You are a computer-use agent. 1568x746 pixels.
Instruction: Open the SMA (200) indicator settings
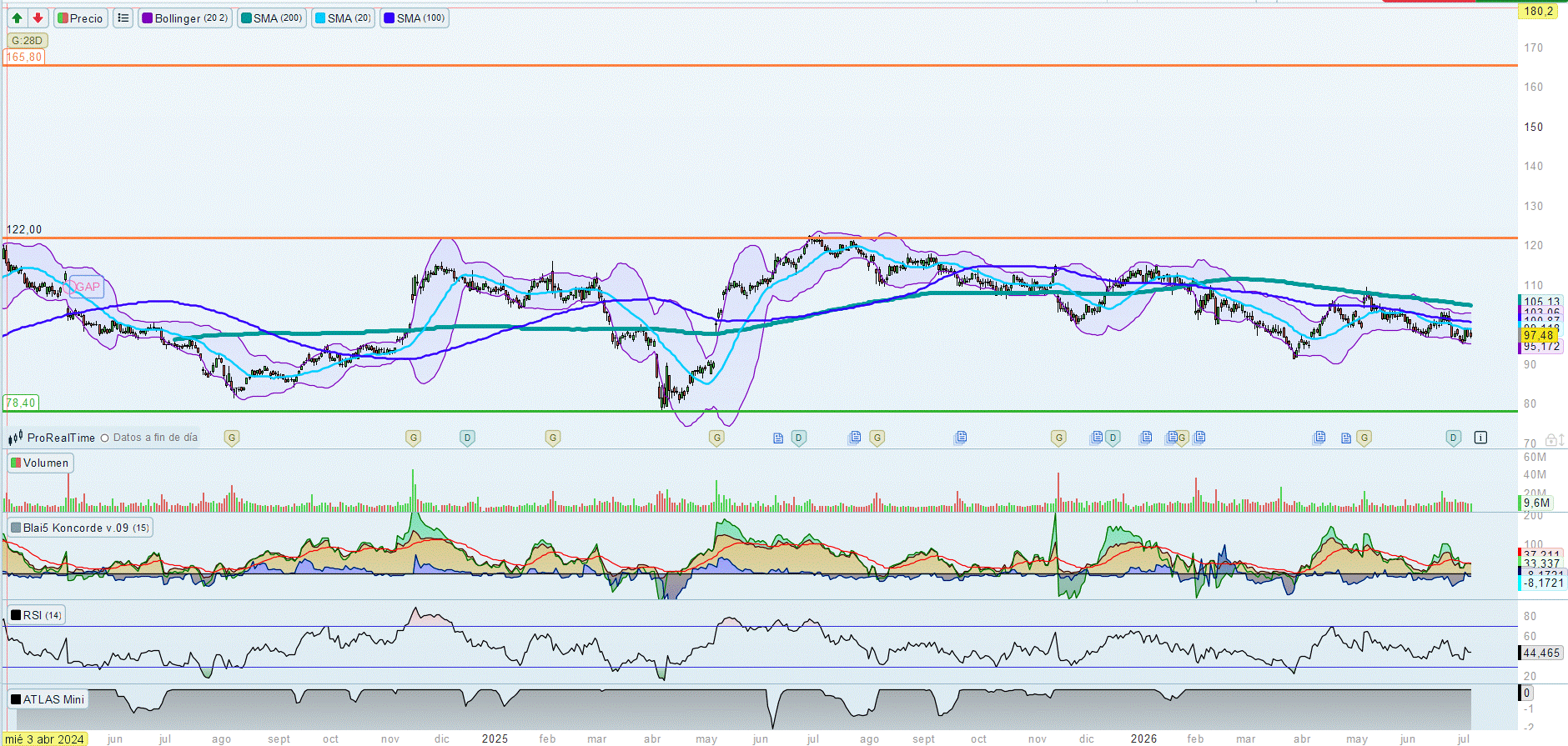(272, 18)
